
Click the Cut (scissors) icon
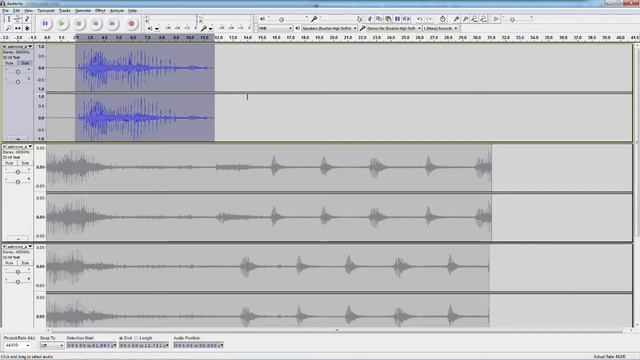(x=369, y=19)
